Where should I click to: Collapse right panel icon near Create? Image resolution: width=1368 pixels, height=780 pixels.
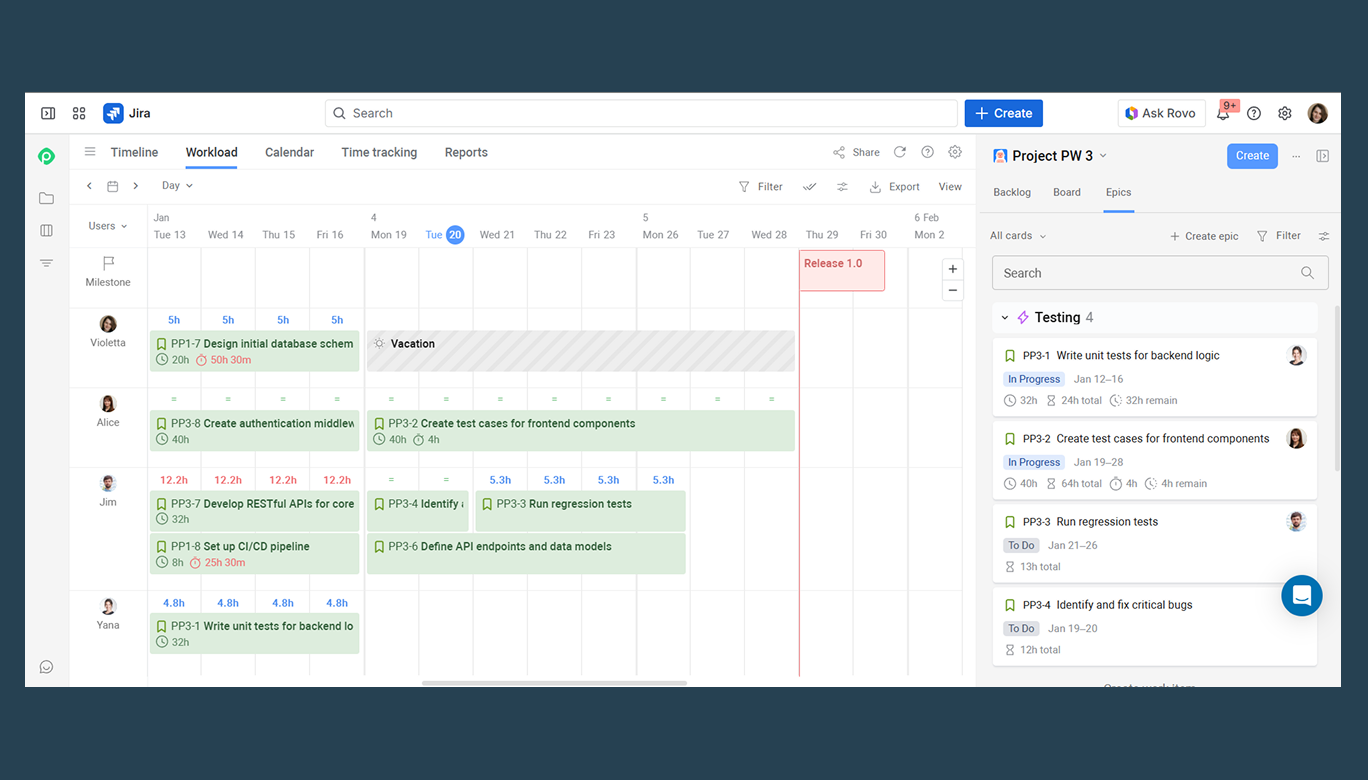[1322, 156]
